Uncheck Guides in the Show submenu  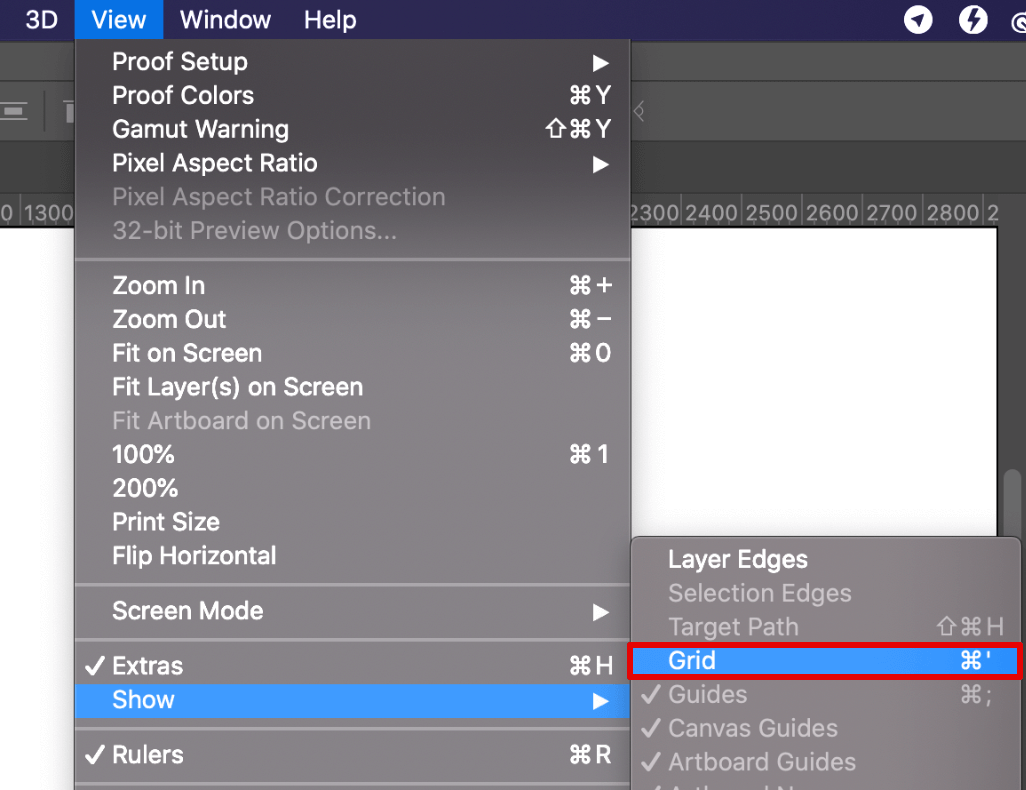click(708, 695)
